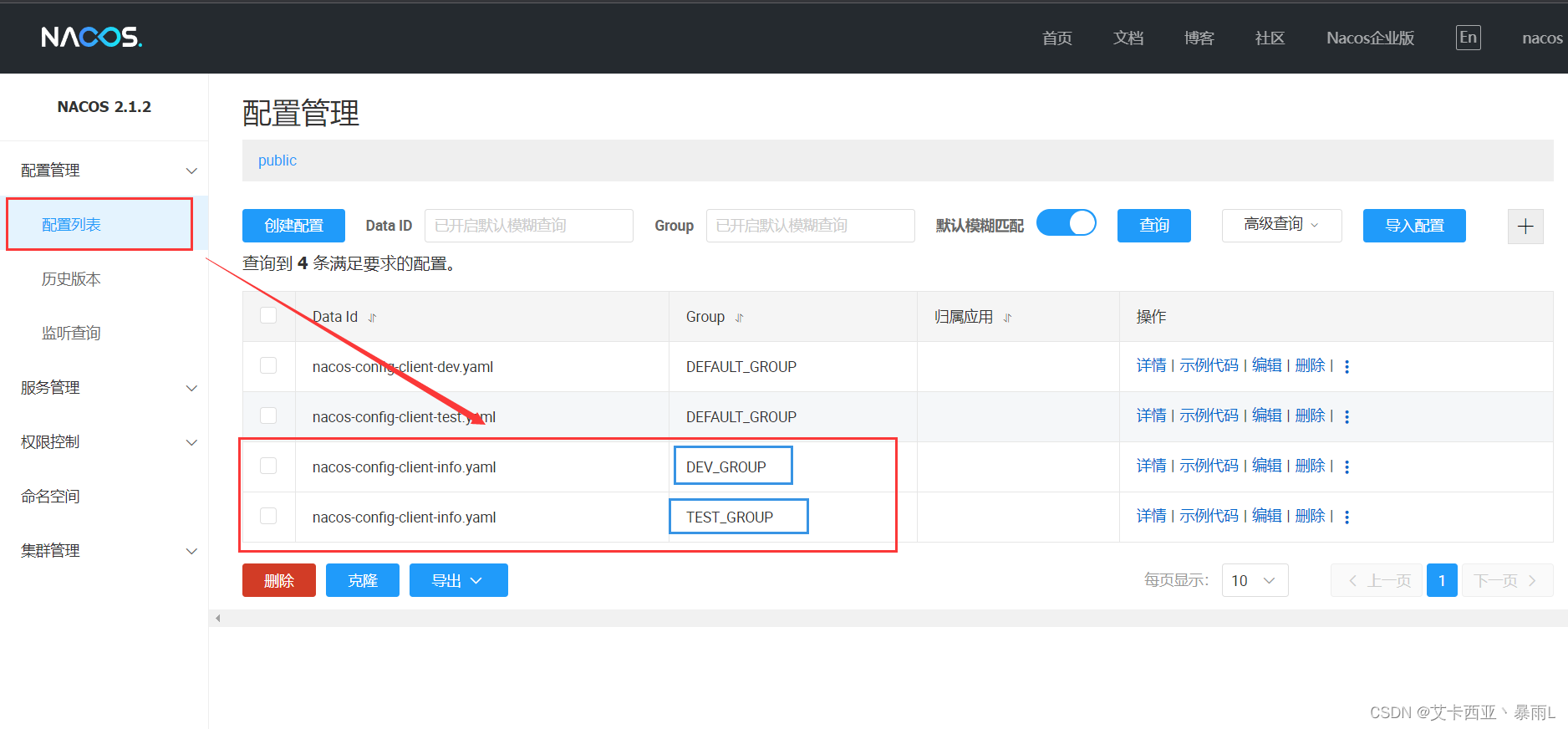
Task: Toggle the 默认模糊匹配 switch
Action: (1067, 223)
